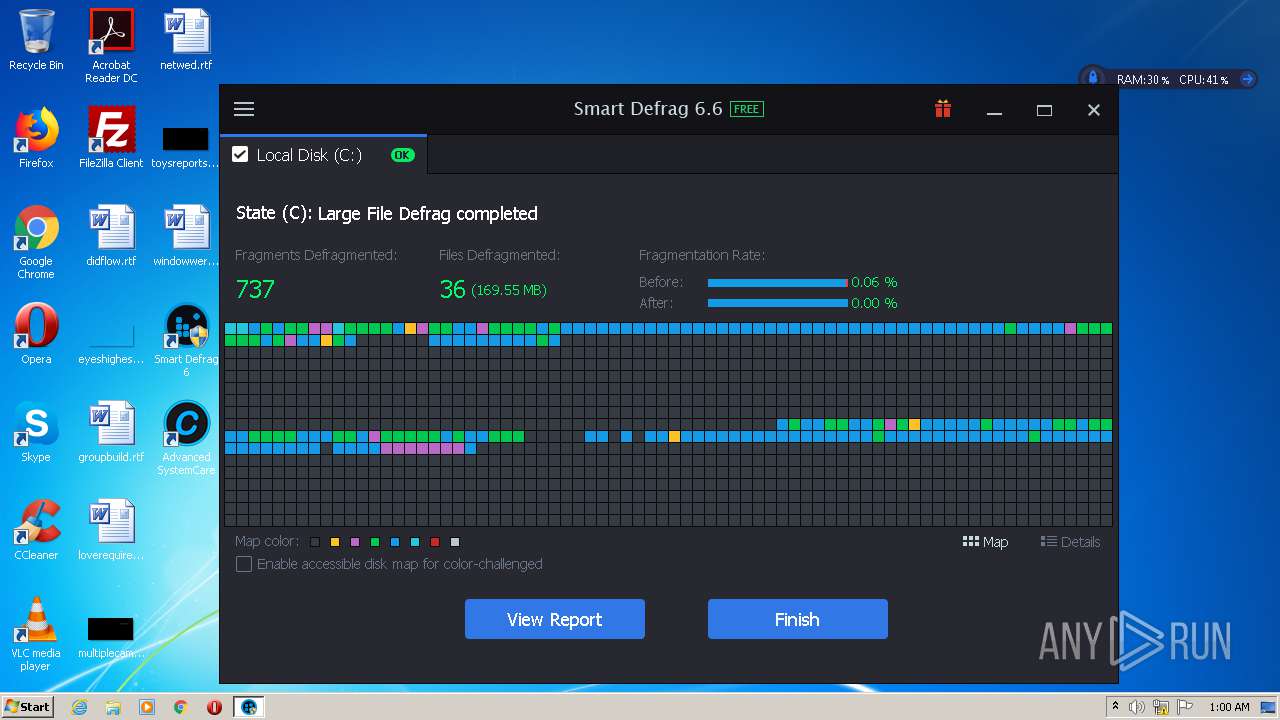Select the Advanced SystemCare desktop icon

[x=186, y=438]
